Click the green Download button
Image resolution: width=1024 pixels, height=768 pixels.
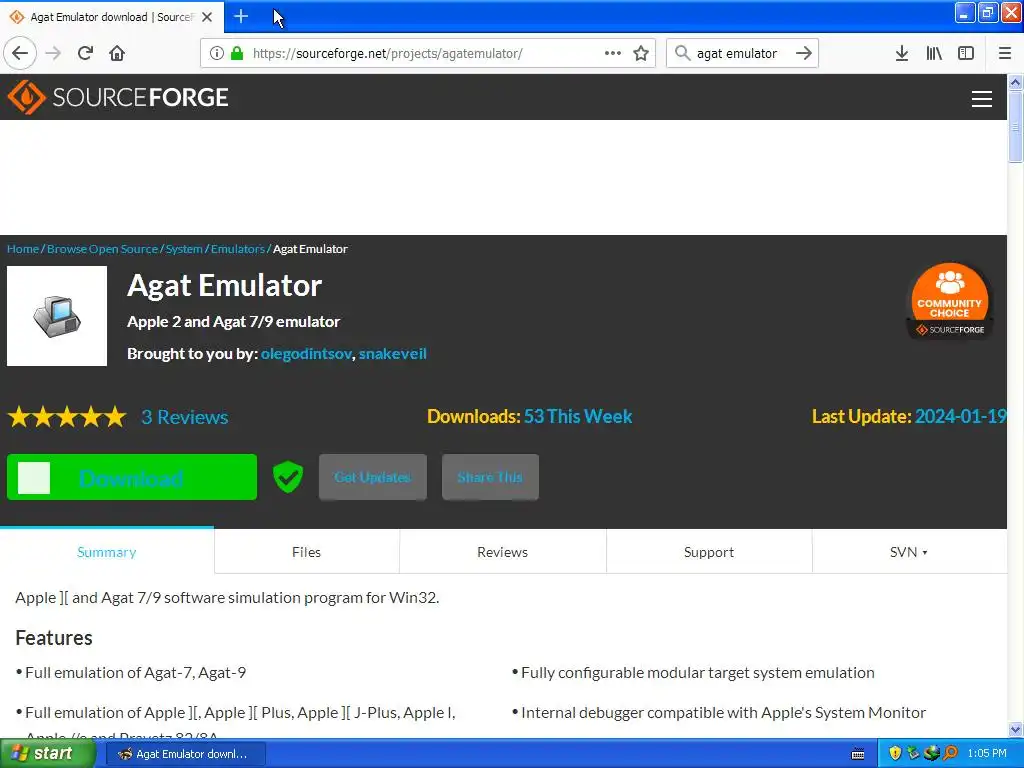pyautogui.click(x=132, y=477)
